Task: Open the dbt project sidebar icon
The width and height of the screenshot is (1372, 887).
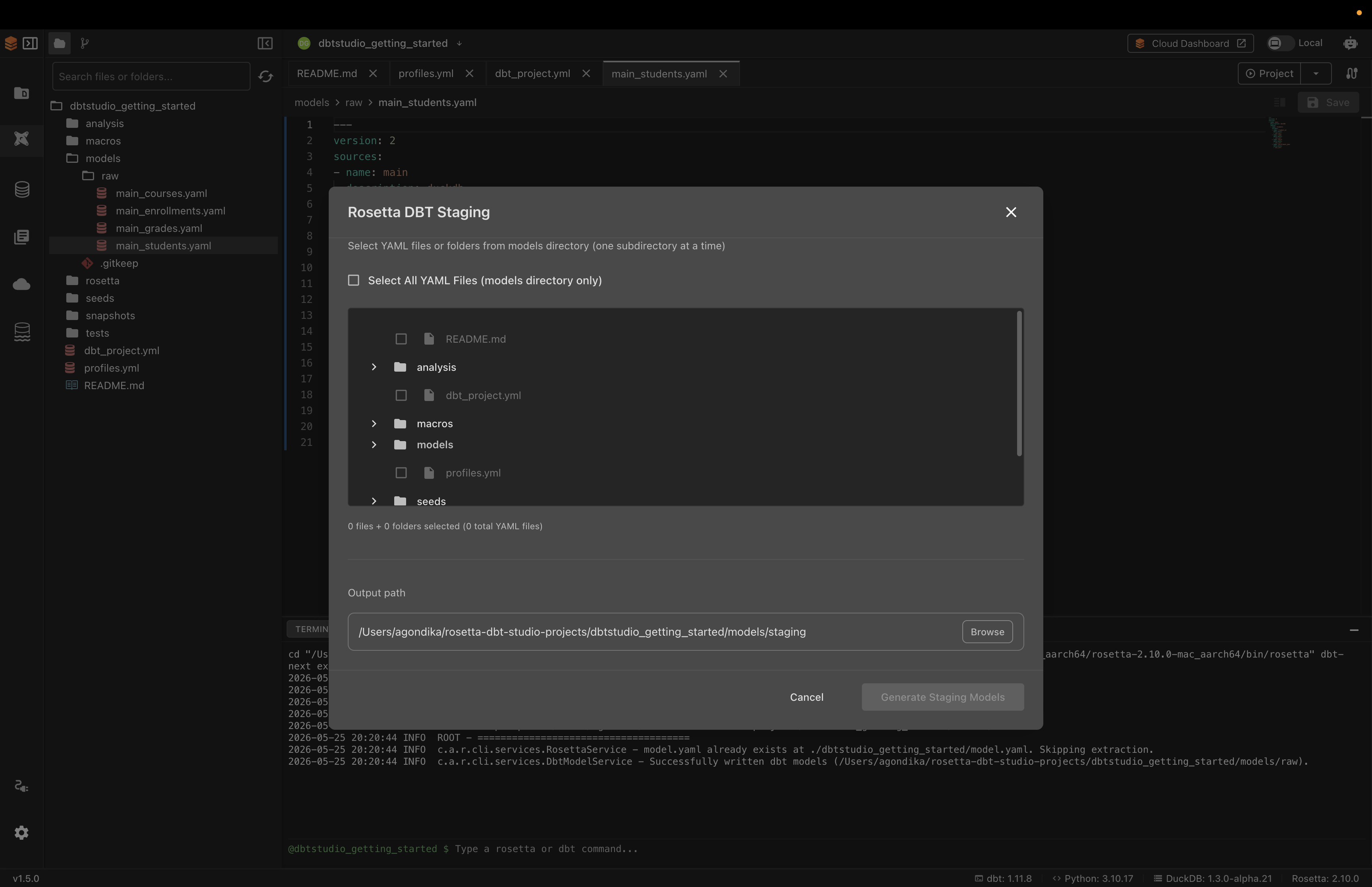Action: (21, 93)
